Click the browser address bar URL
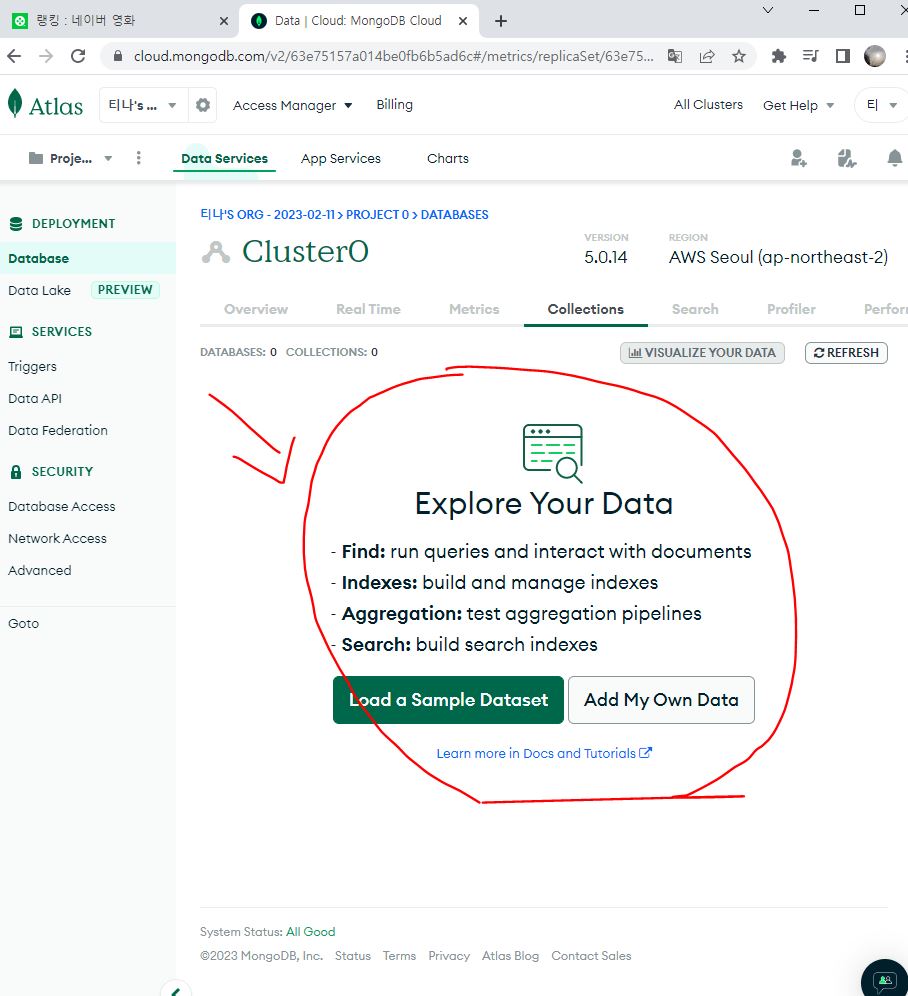 point(393,57)
